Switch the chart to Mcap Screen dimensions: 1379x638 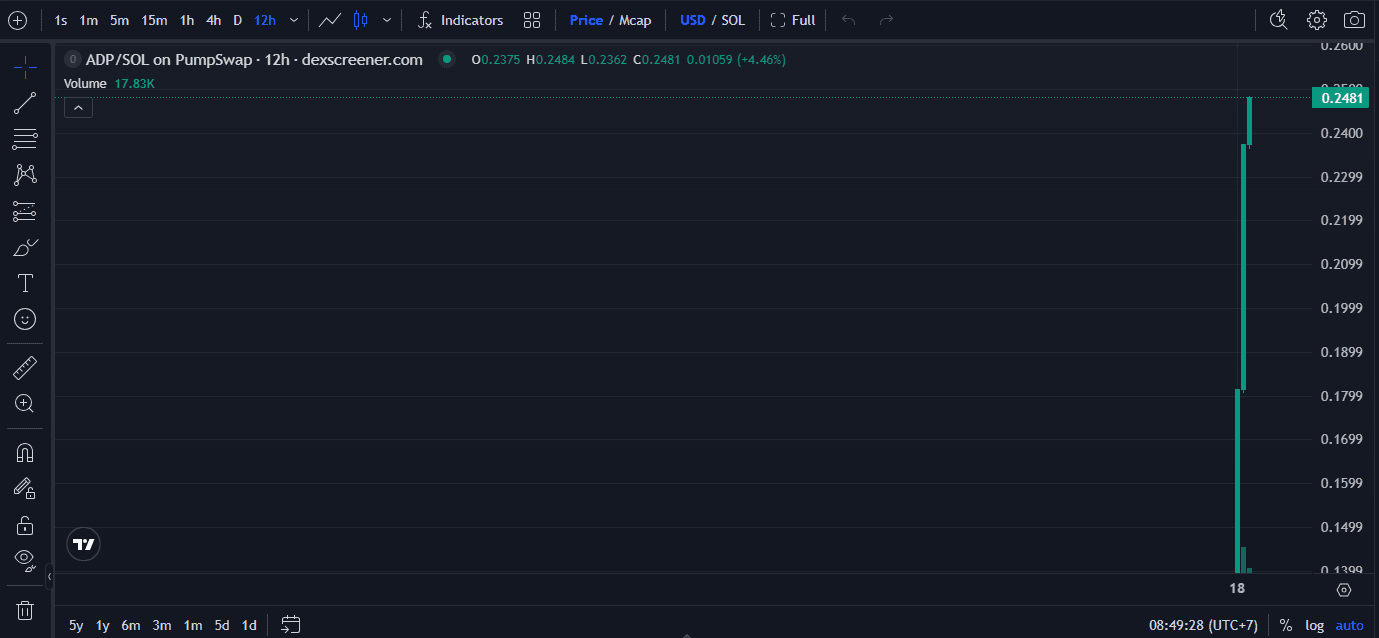635,20
